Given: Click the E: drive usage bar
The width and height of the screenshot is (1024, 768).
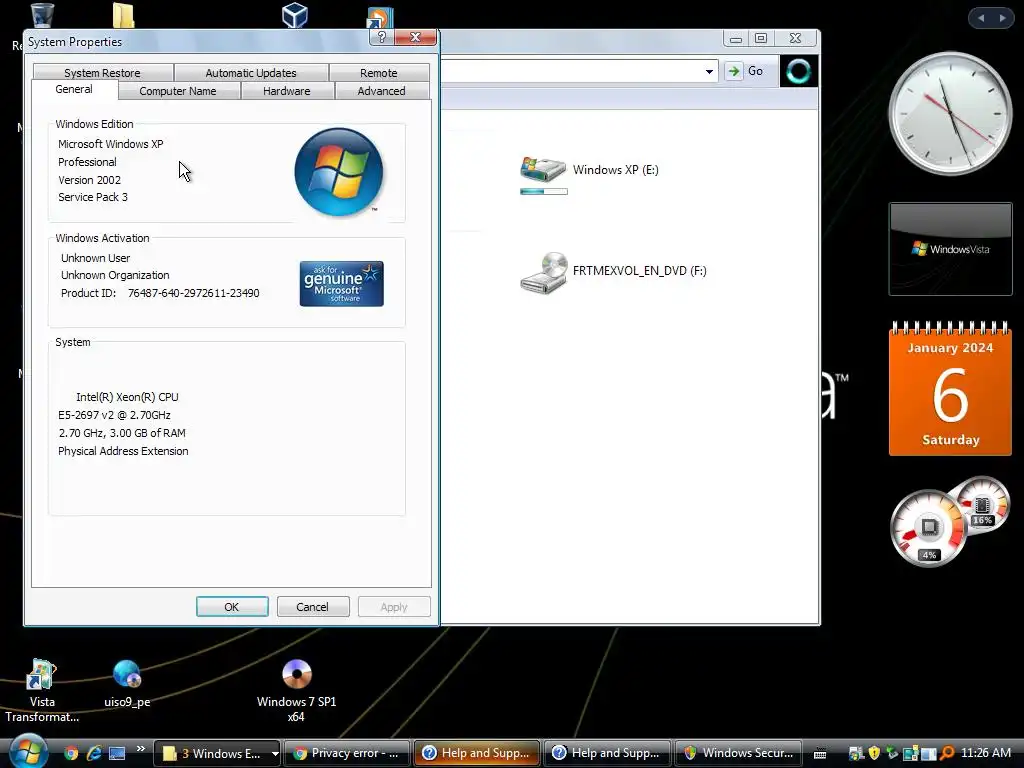Looking at the screenshot, I should [x=544, y=191].
